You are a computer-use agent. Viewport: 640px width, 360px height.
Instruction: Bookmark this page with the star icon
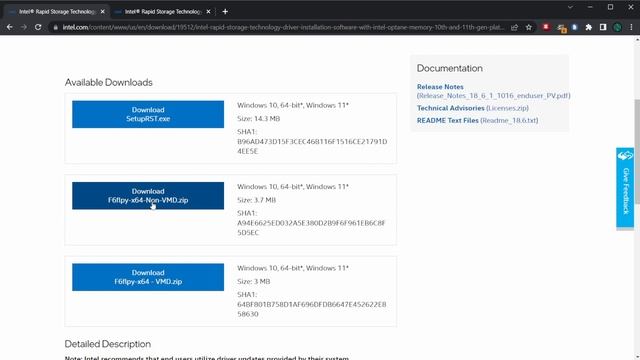(x=529, y=27)
